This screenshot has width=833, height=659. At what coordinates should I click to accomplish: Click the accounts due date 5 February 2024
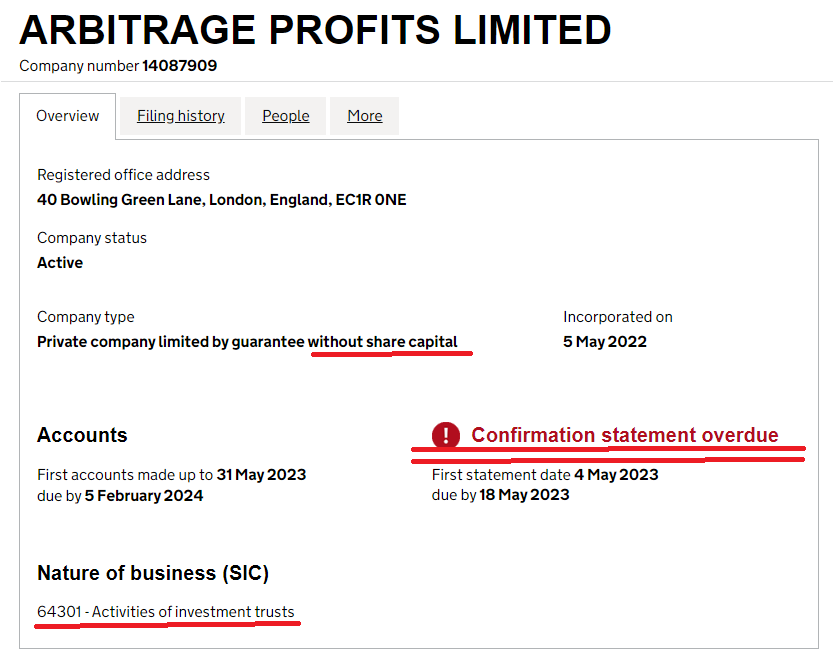point(143,496)
